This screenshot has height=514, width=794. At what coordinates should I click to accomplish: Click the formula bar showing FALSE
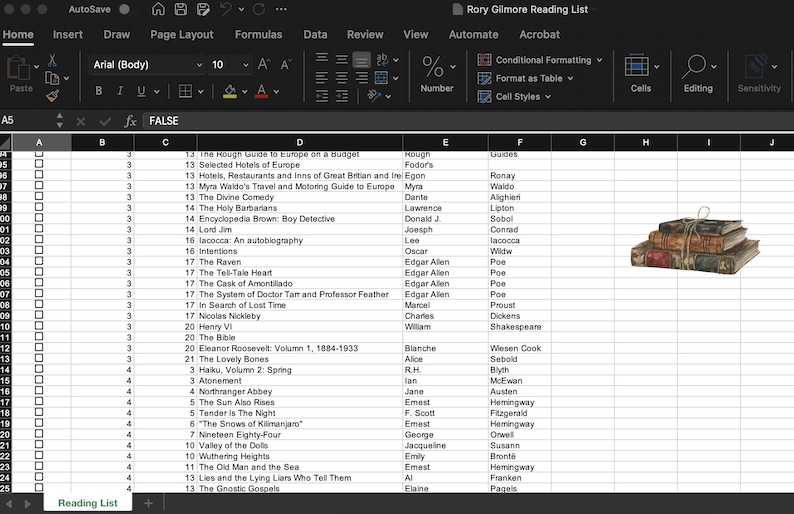coord(468,121)
